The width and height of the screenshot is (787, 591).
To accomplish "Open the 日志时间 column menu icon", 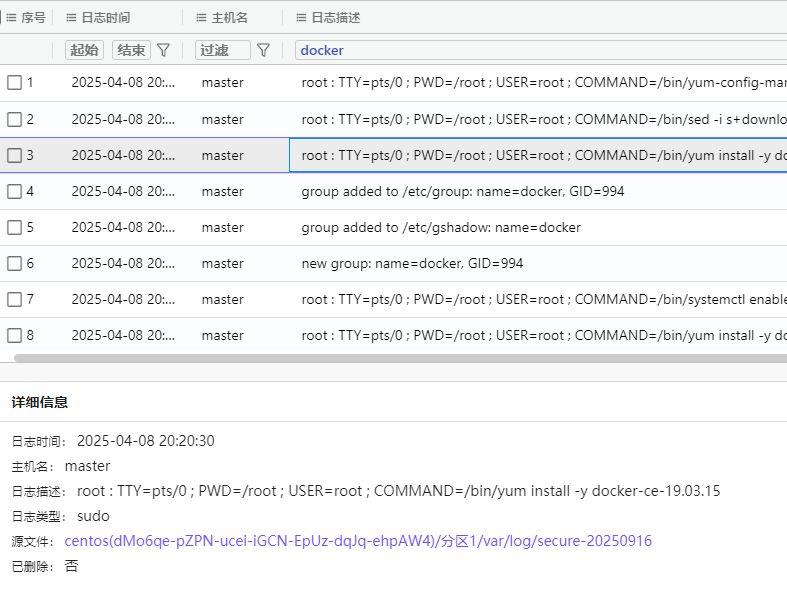I will point(72,18).
